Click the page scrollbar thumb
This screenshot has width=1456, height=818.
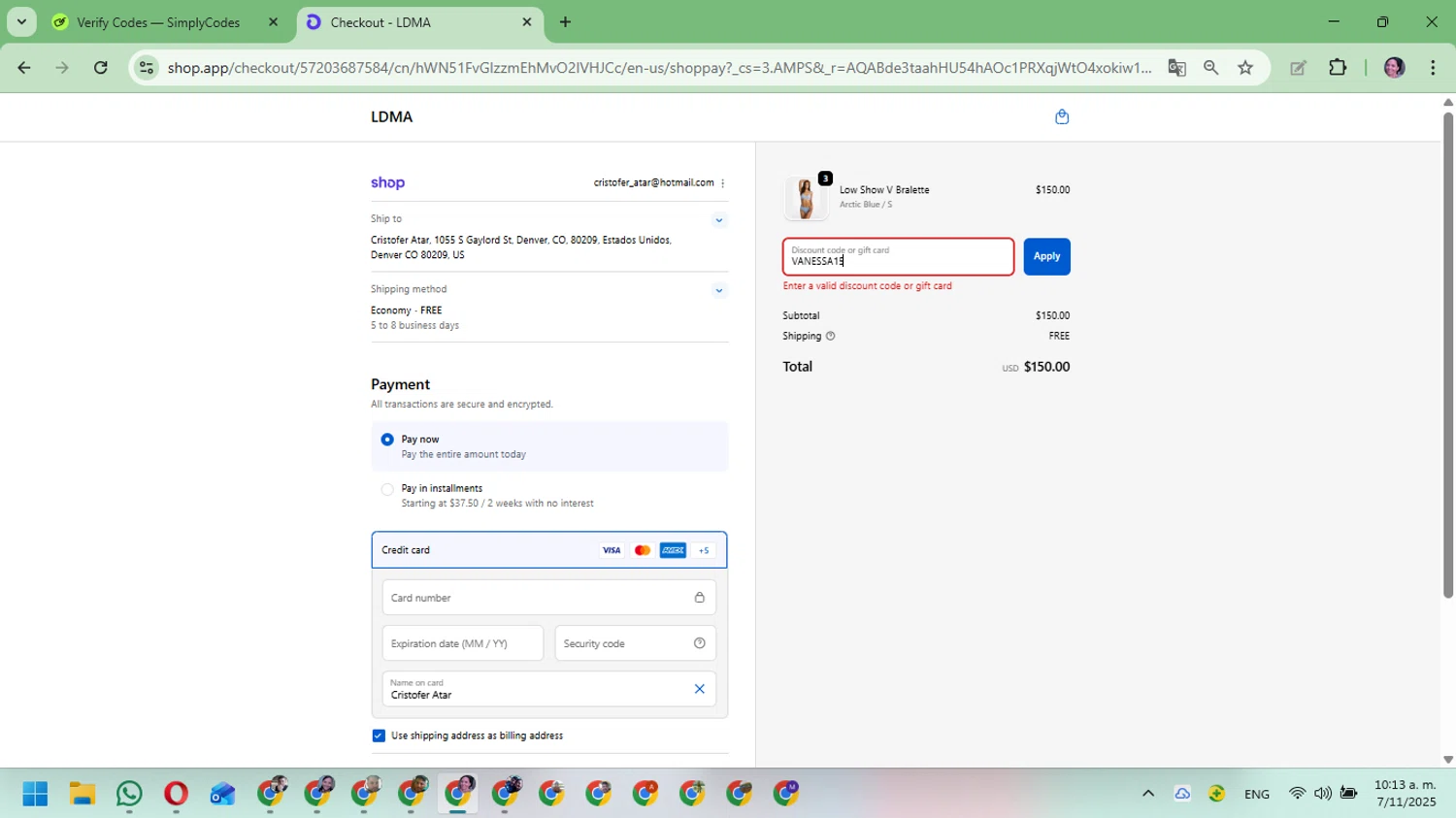point(1448,354)
